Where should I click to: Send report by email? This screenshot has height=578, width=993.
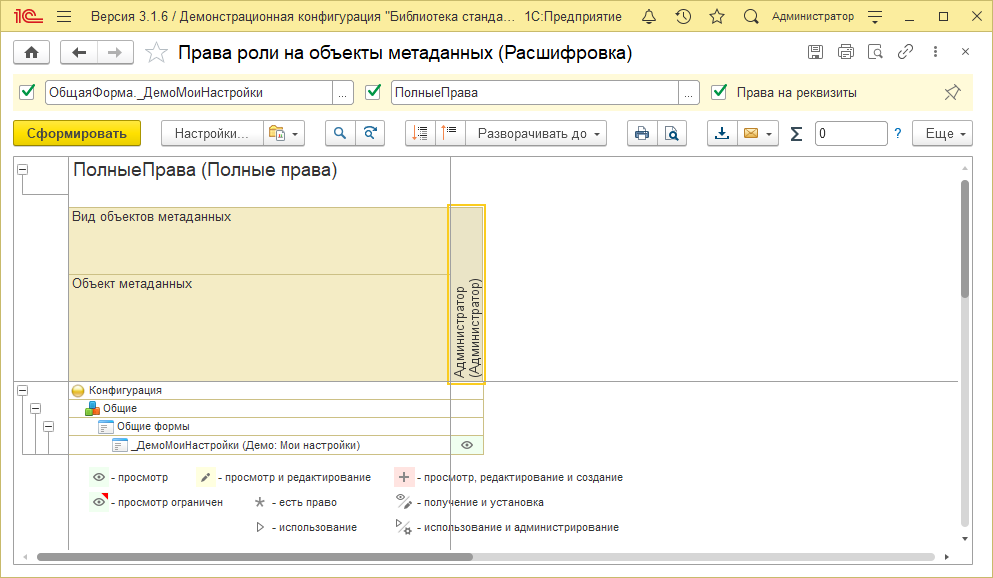tap(751, 134)
